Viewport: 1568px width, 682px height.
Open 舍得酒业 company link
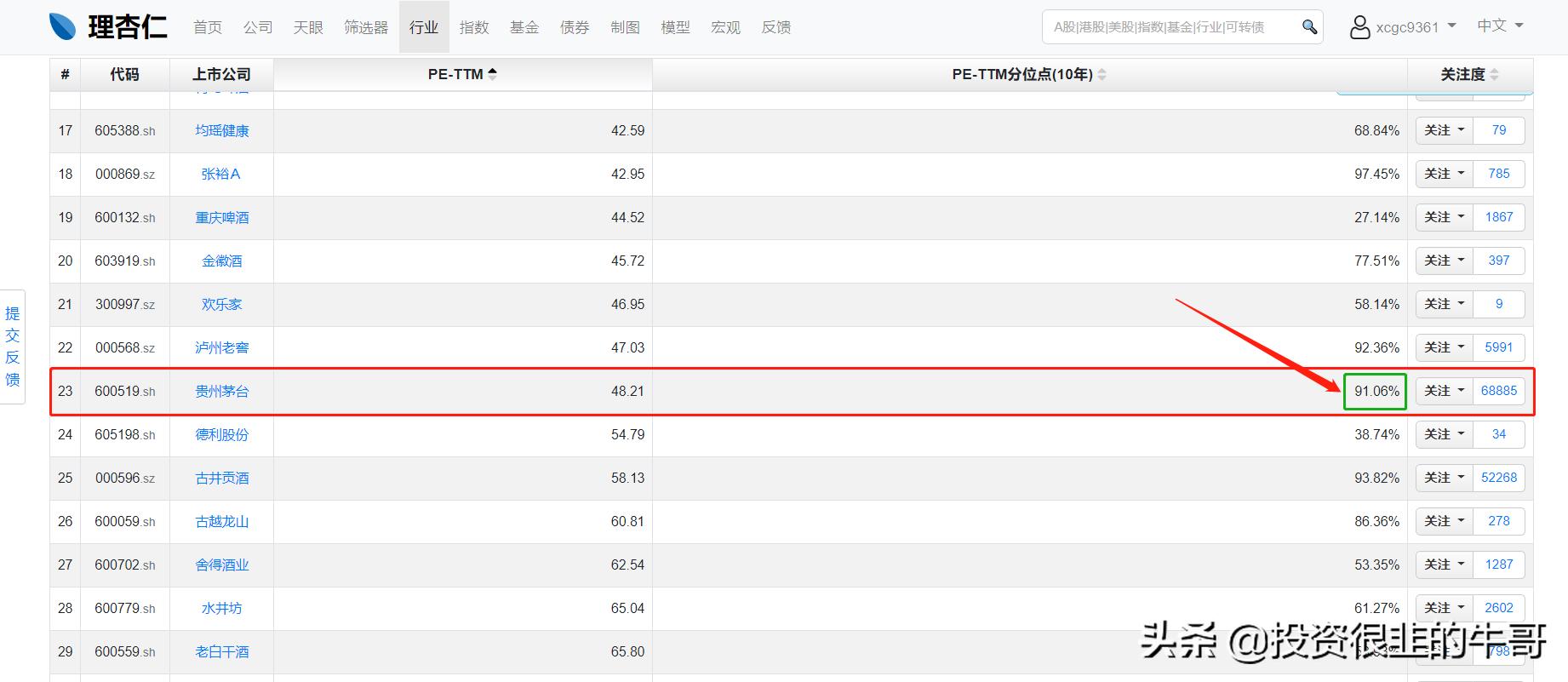[222, 565]
